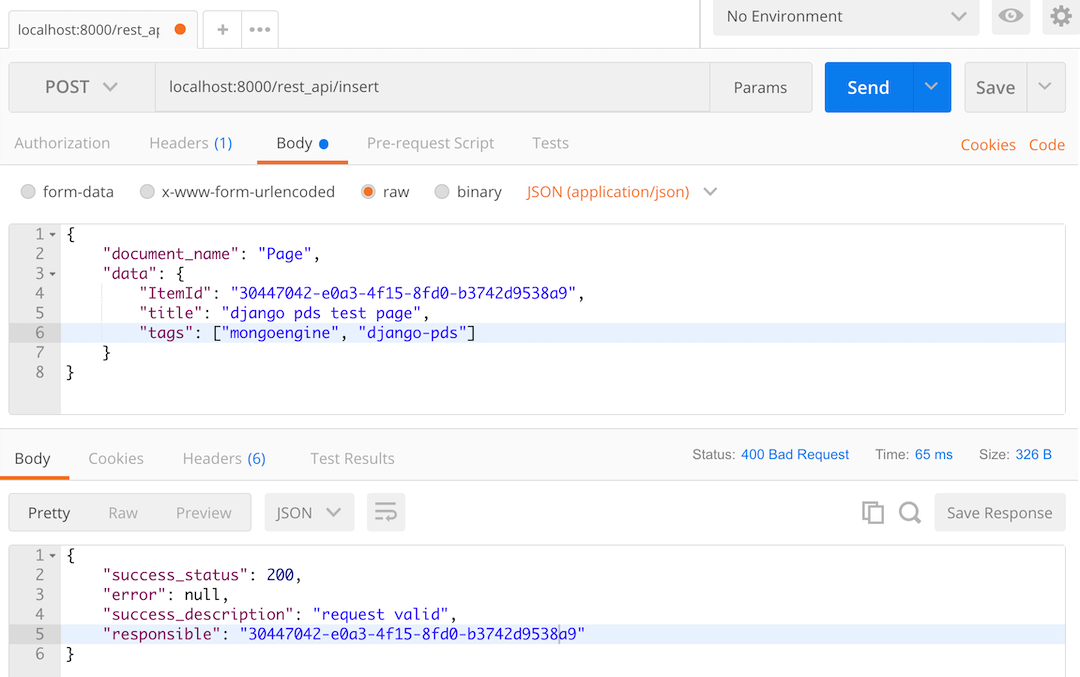The image size is (1080, 677).
Task: Copy response body to clipboard
Action: pos(873,513)
